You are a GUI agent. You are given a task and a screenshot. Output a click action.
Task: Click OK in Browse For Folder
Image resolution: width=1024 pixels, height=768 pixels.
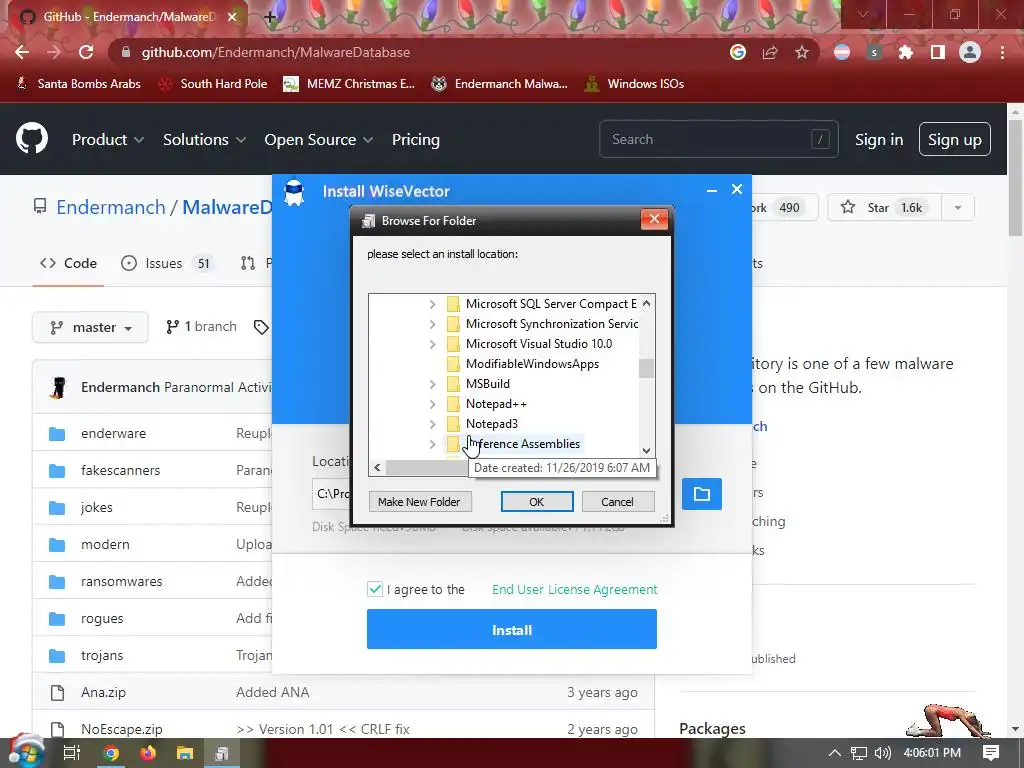537,502
